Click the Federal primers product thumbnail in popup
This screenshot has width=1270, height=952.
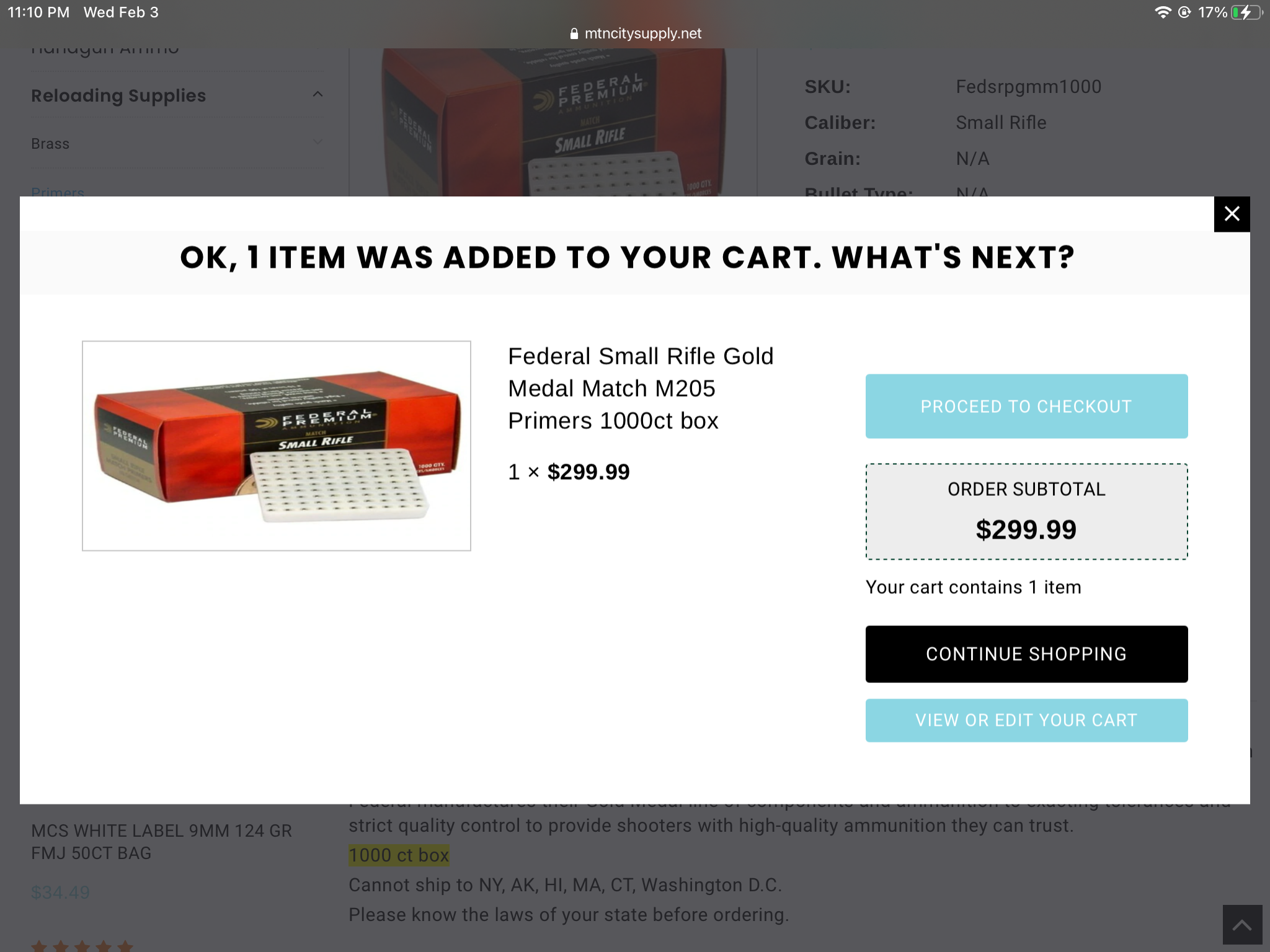tap(277, 446)
